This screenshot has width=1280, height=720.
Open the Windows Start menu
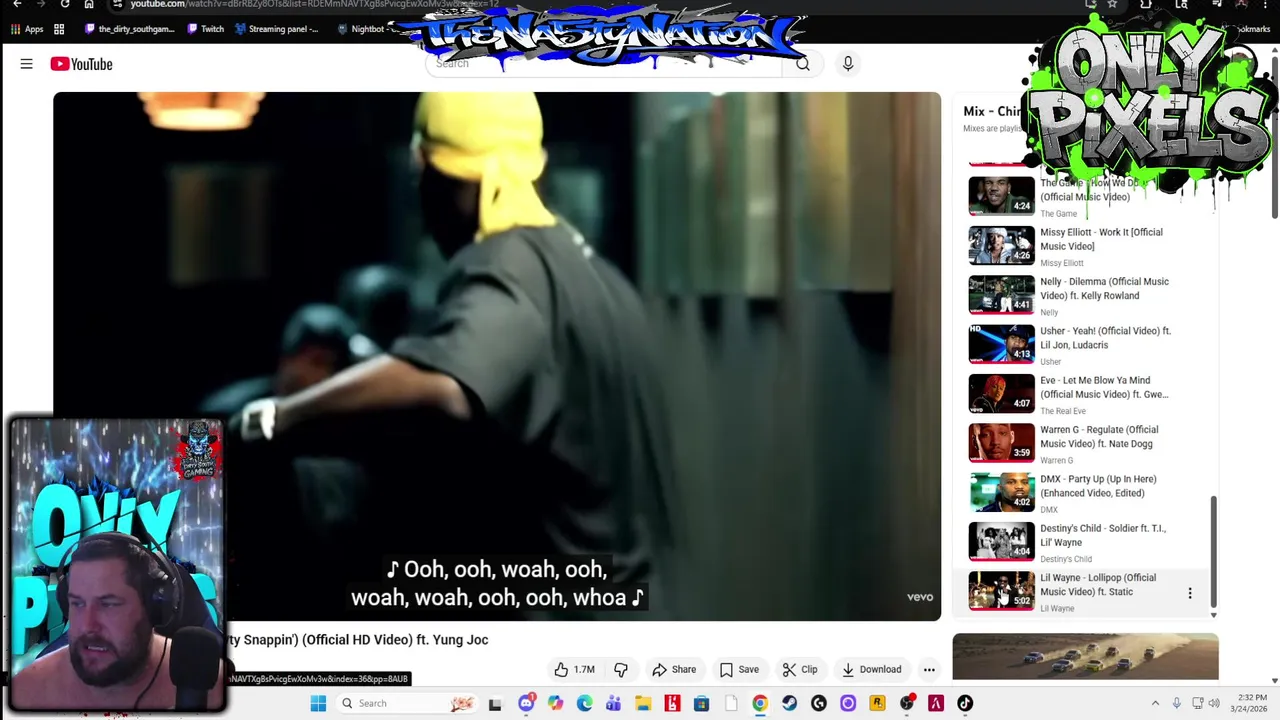[x=318, y=703]
